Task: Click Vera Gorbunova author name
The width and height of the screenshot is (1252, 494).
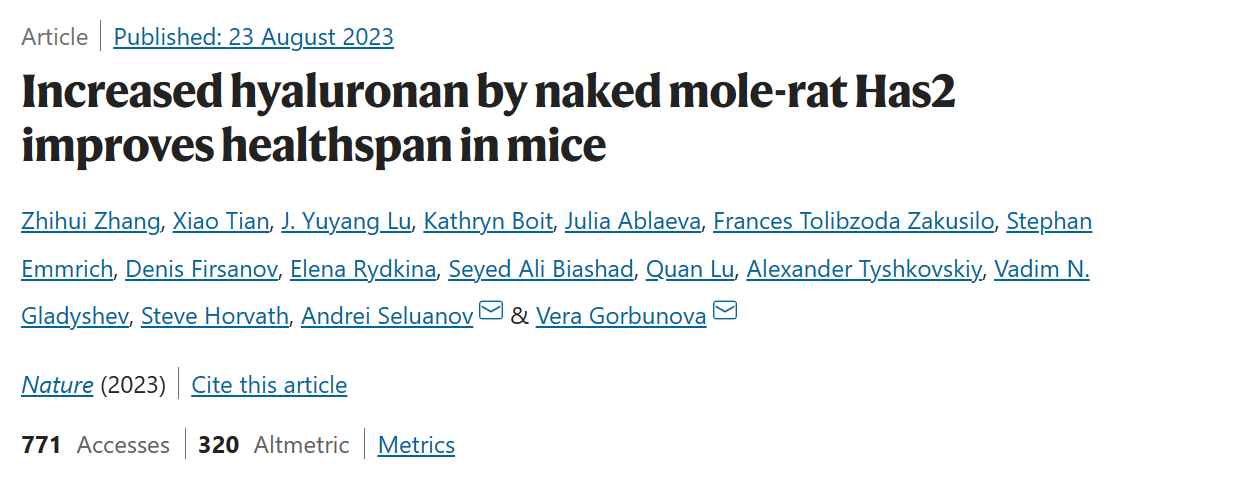Action: click(621, 317)
